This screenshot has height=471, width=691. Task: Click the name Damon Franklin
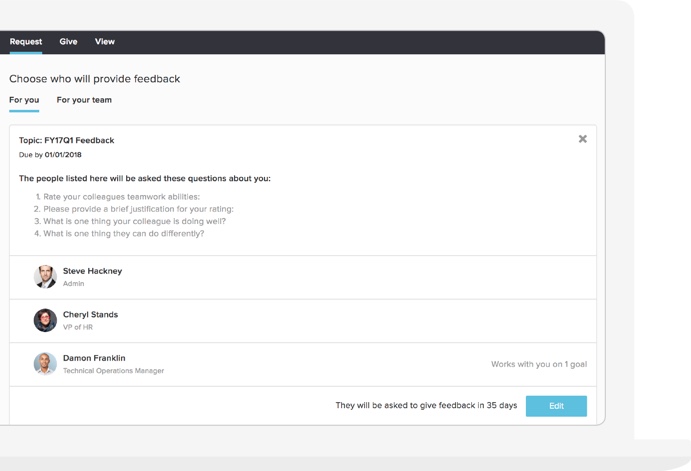pyautogui.click(x=94, y=358)
